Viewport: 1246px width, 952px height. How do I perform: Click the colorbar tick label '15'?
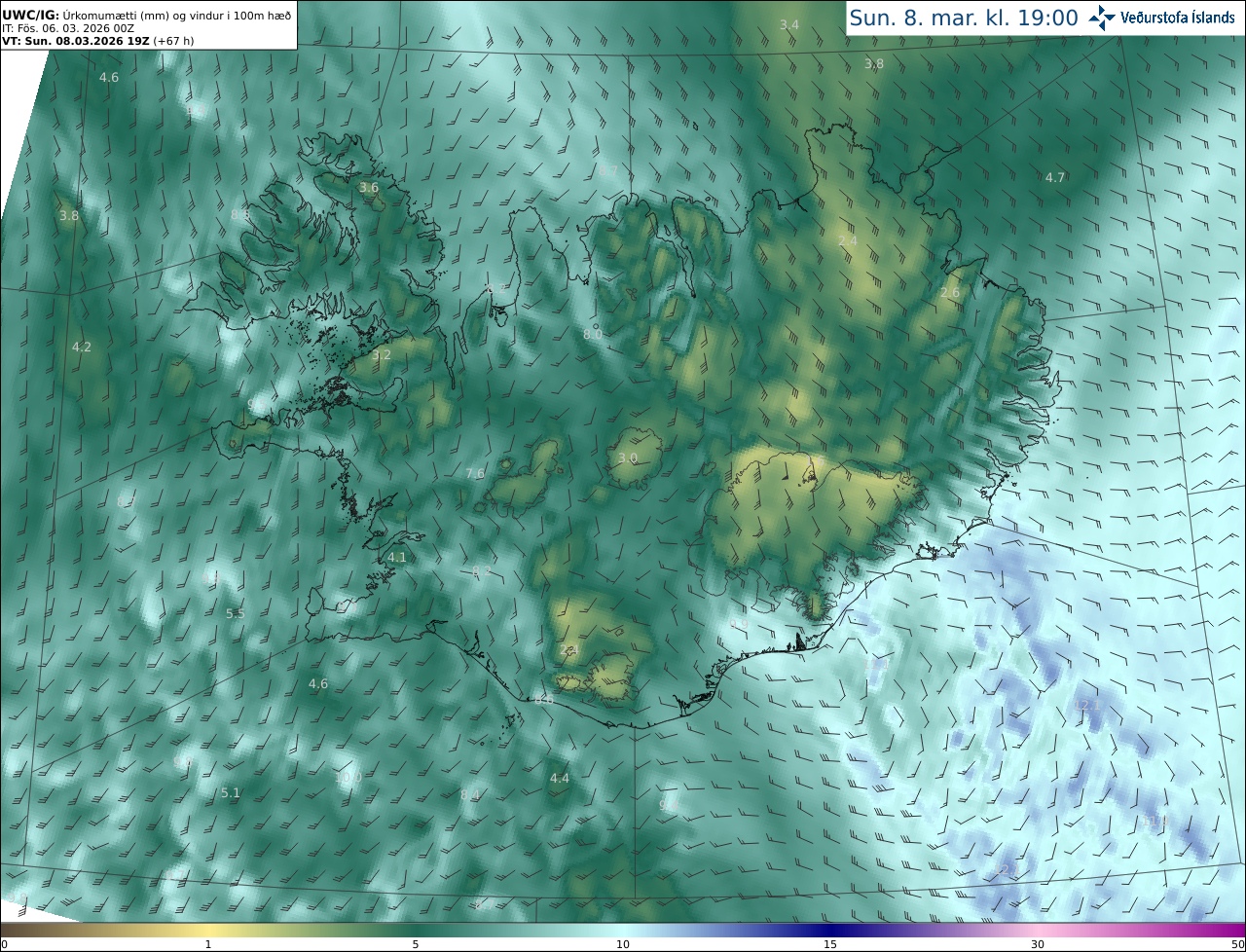(830, 944)
